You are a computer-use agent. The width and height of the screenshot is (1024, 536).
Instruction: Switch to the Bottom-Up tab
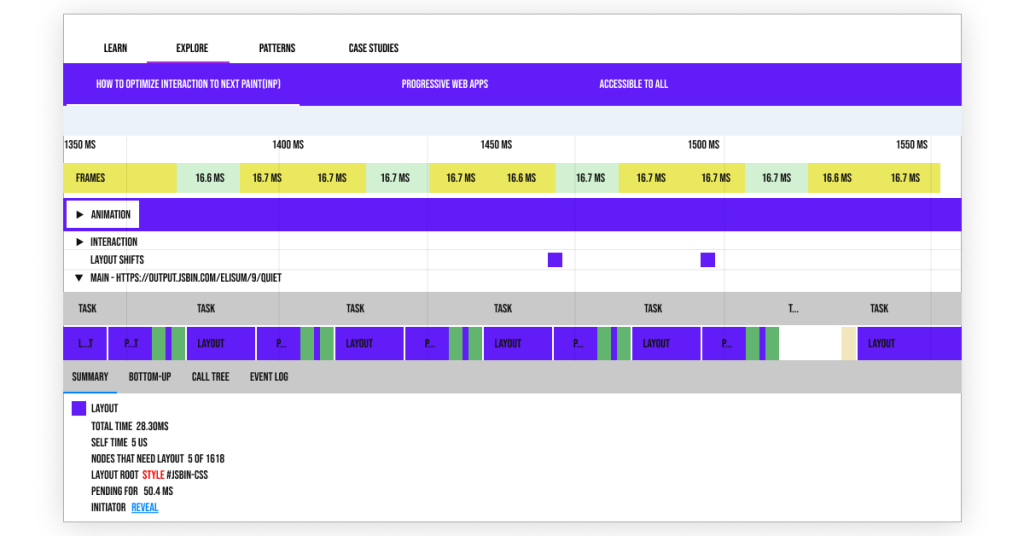[x=150, y=377]
